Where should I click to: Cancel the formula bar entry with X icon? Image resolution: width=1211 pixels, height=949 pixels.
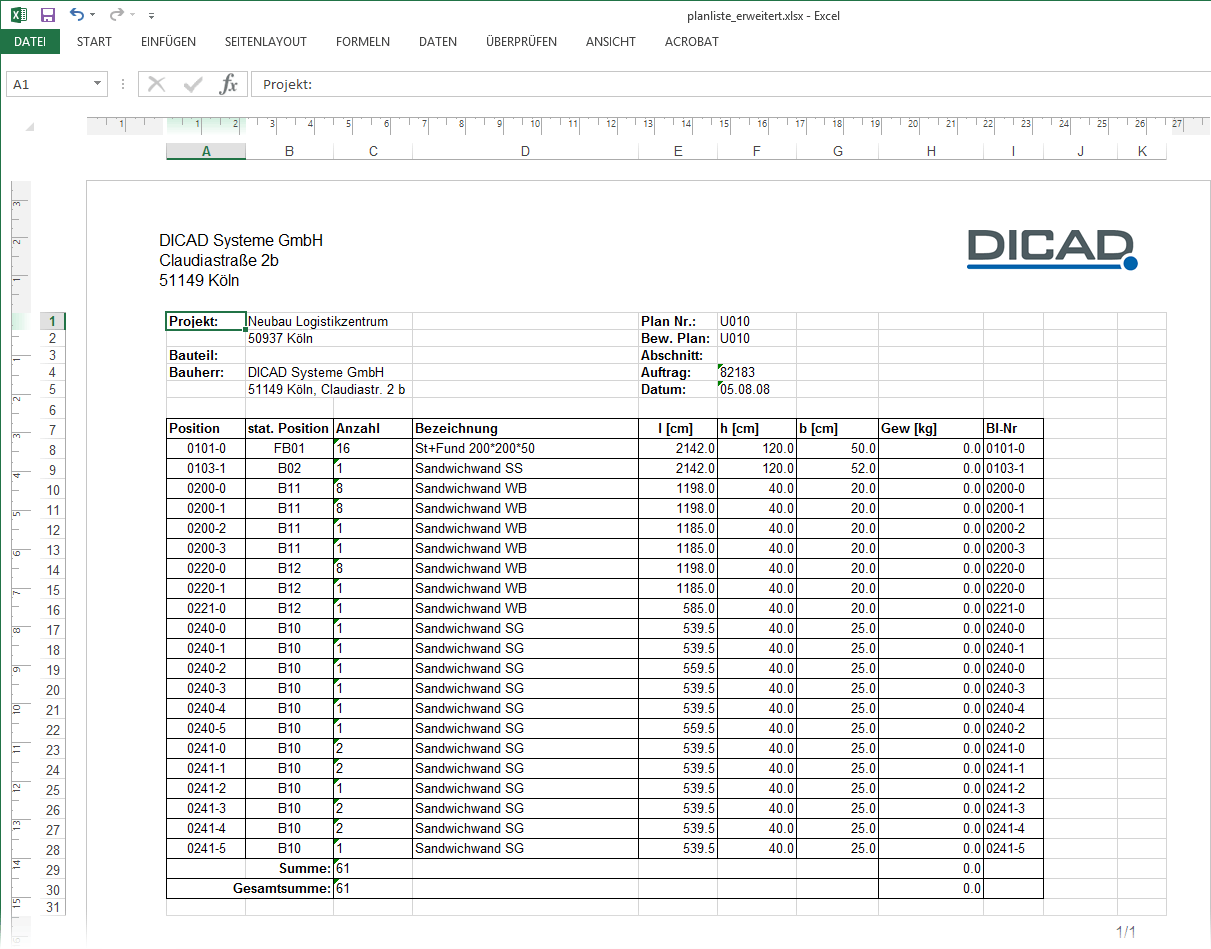pyautogui.click(x=156, y=85)
